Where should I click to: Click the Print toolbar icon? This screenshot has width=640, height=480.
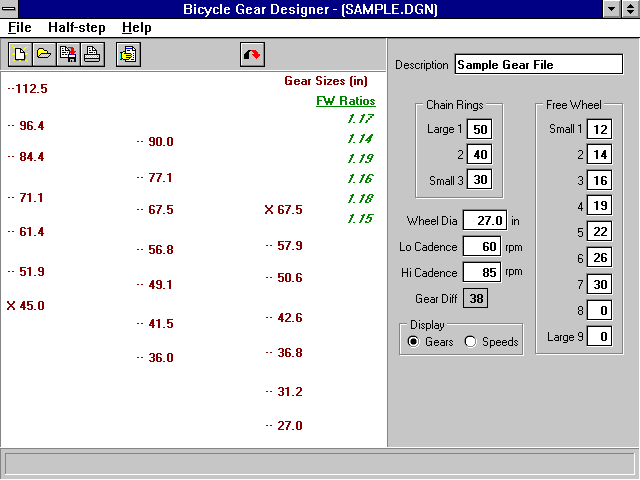tap(91, 54)
